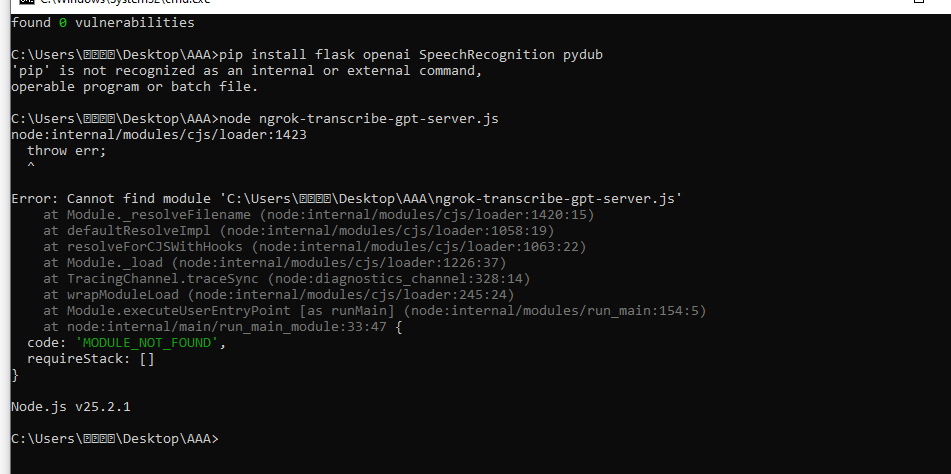Click the 'Node.js v25.2.1' version text

pyautogui.click(x=71, y=407)
